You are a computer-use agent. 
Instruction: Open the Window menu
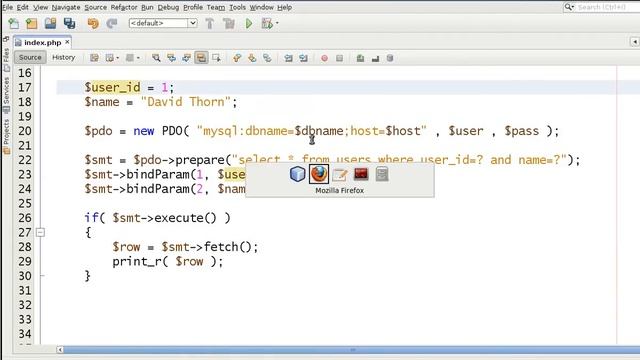coord(262,7)
